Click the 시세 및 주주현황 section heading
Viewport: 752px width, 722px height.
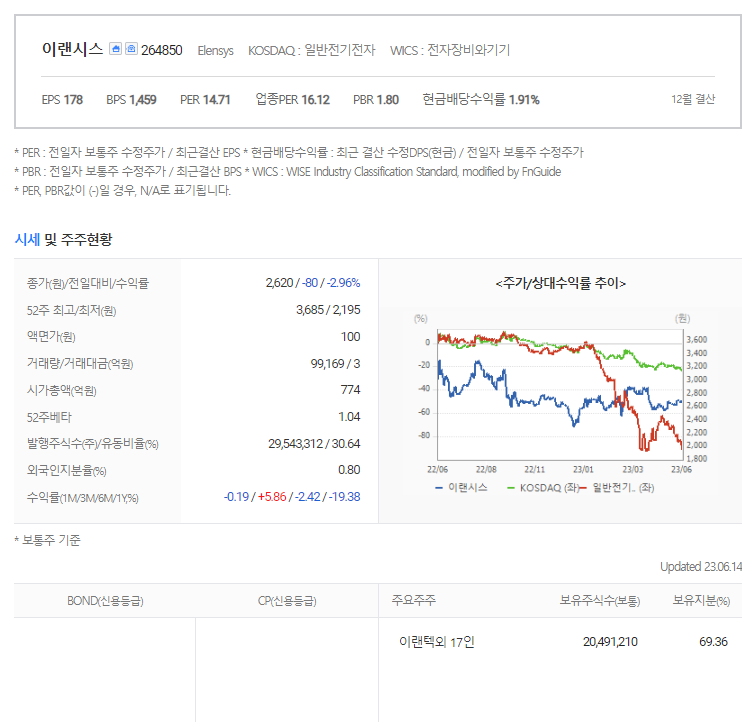63,239
